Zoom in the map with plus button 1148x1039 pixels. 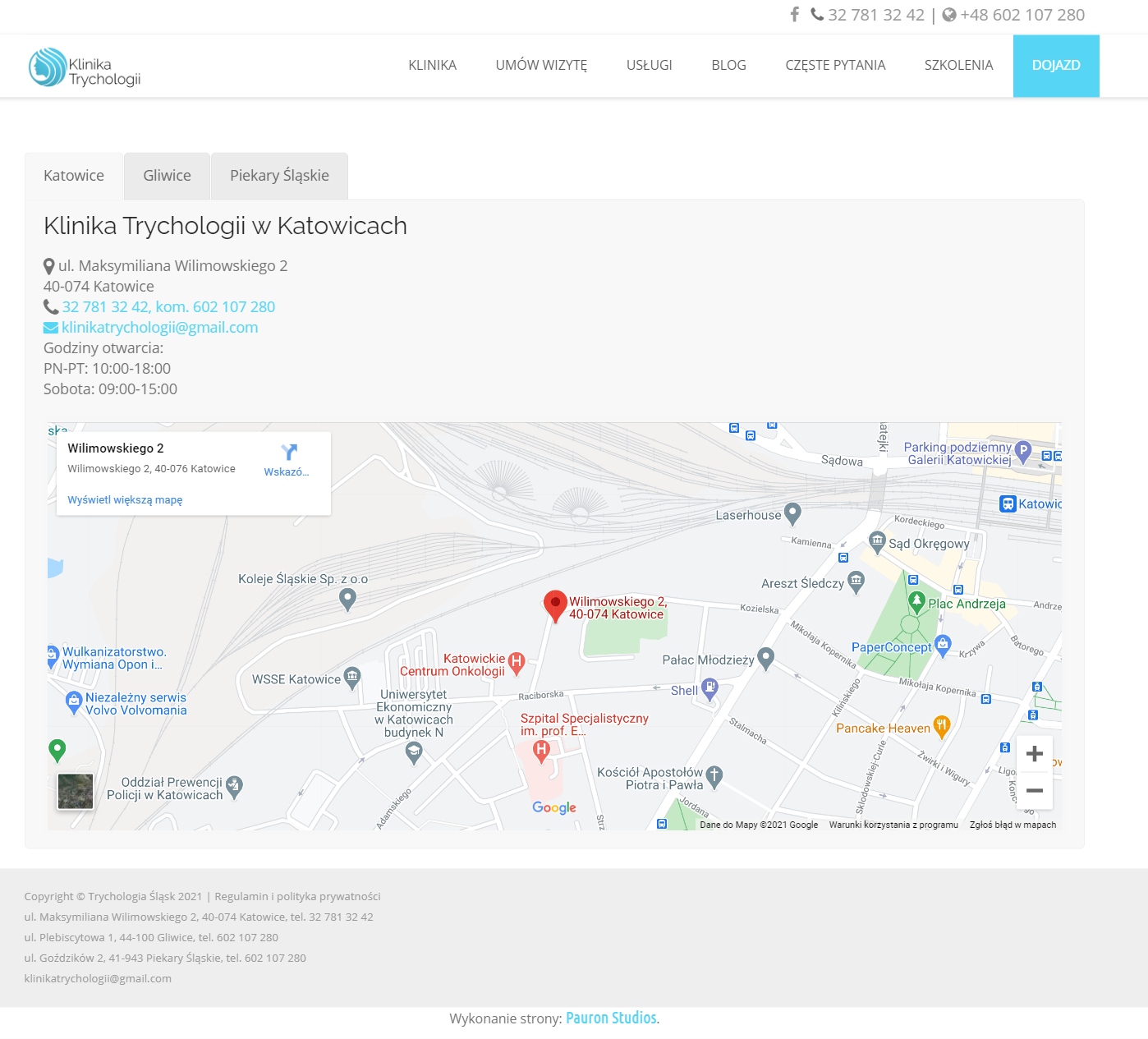point(1034,754)
